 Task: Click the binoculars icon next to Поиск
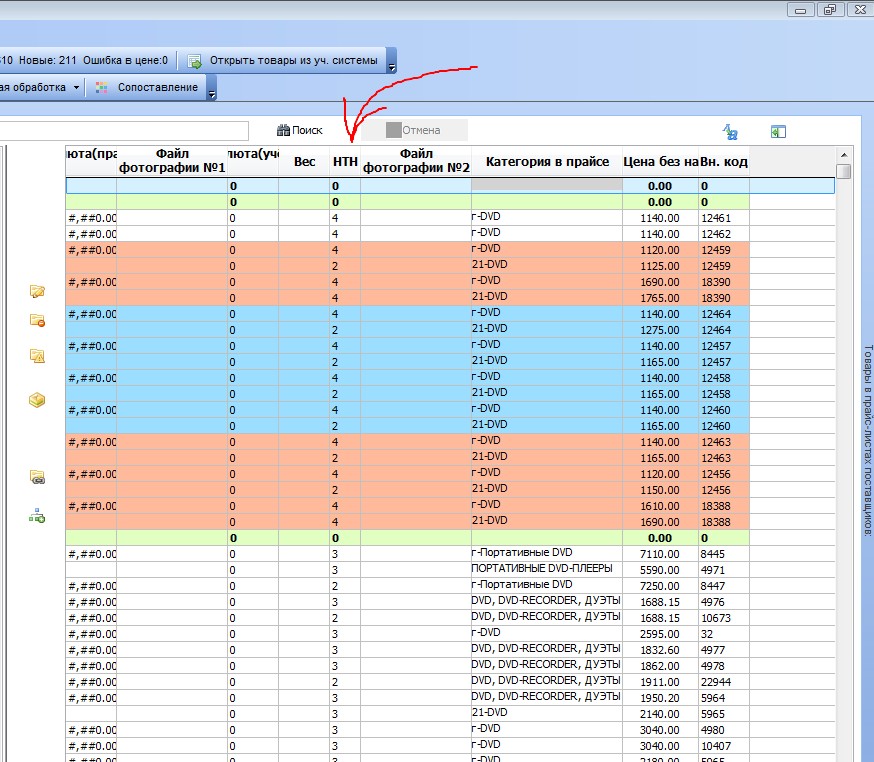pyautogui.click(x=283, y=130)
